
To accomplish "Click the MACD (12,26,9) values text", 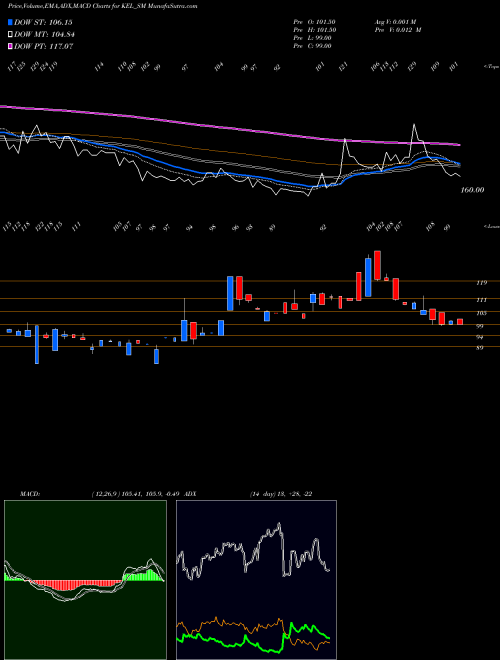I will (138, 494).
